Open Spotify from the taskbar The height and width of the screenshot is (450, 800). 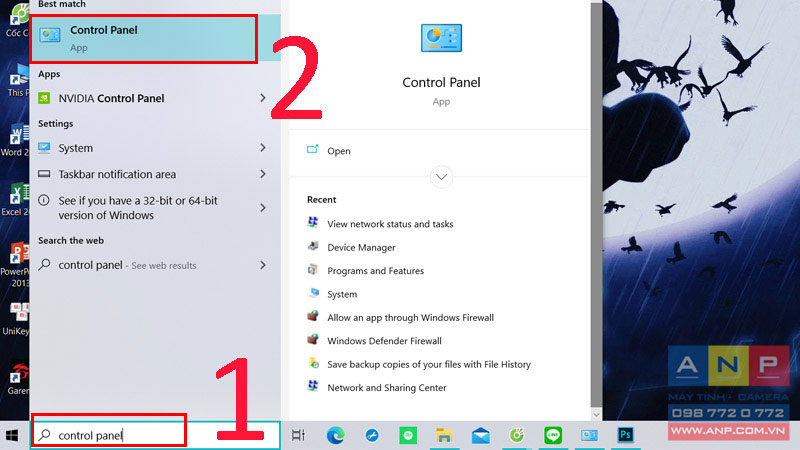(408, 435)
